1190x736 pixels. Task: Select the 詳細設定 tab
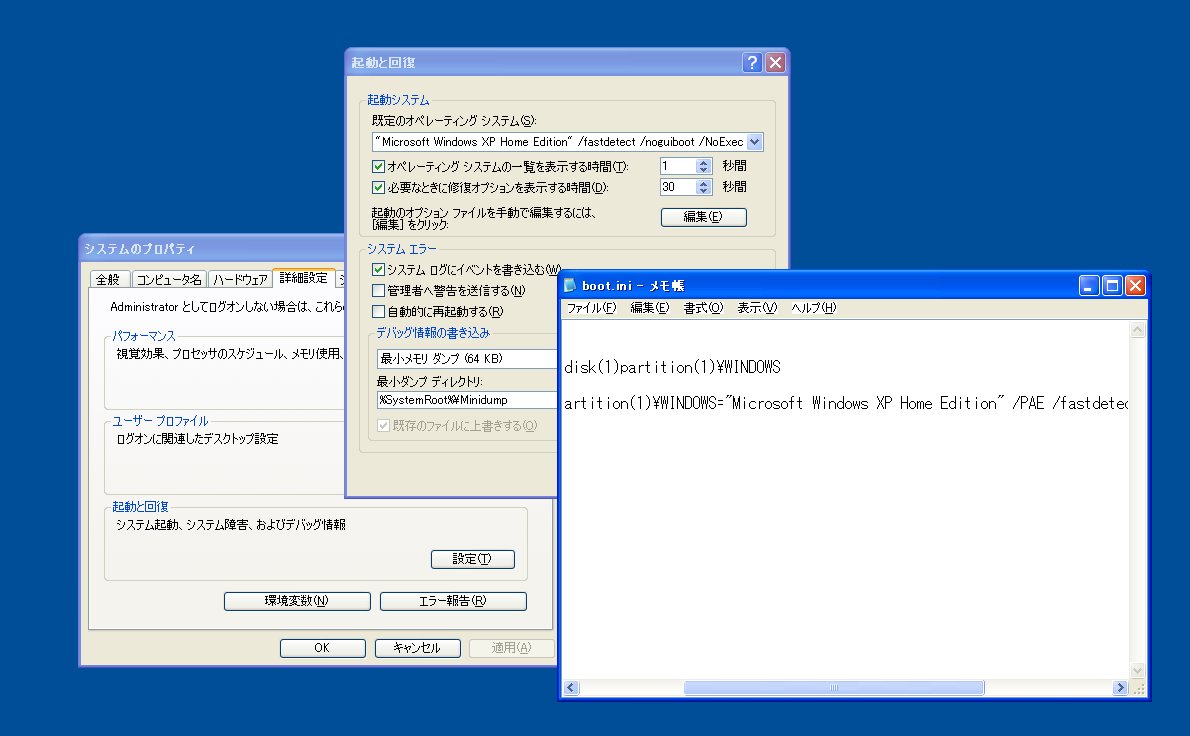[304, 278]
